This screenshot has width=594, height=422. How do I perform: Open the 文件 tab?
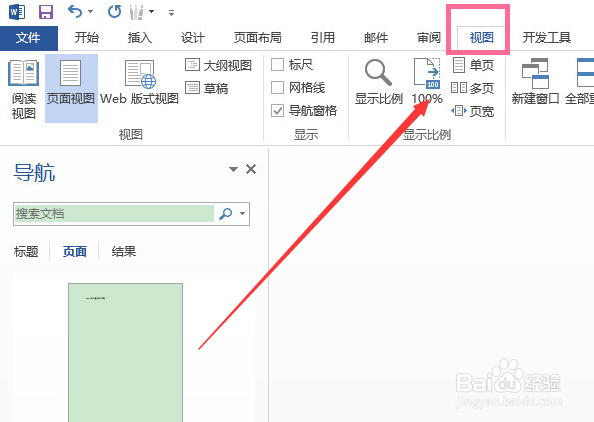(x=29, y=38)
